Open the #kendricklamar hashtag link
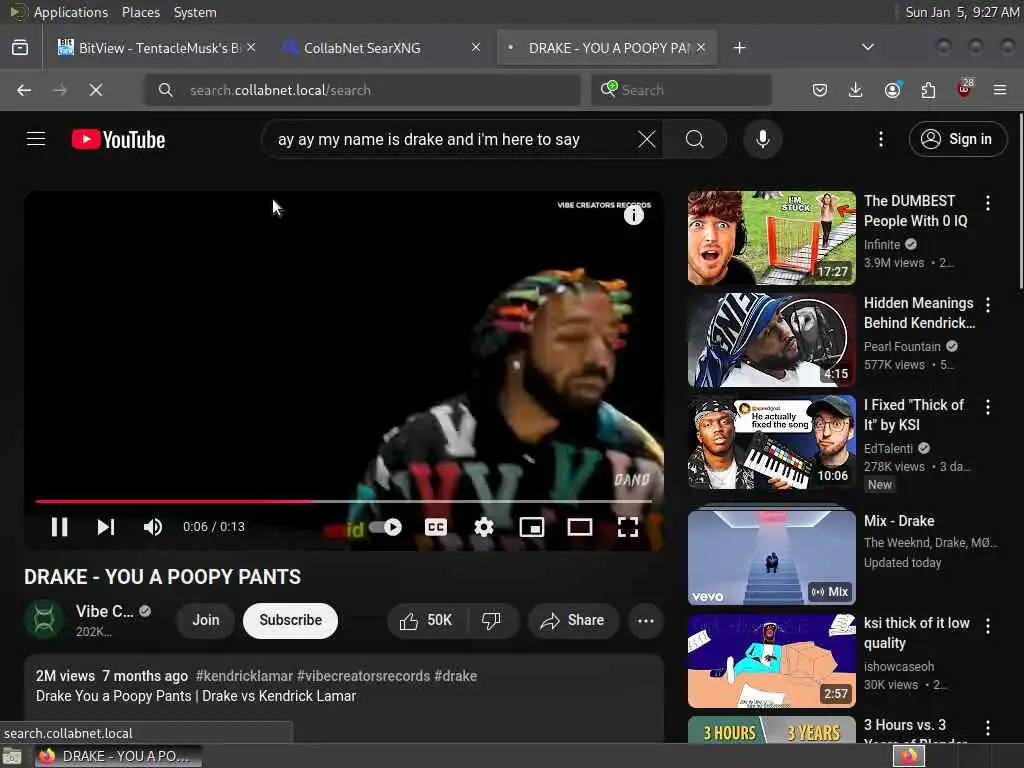Viewport: 1024px width, 768px height. coord(244,676)
